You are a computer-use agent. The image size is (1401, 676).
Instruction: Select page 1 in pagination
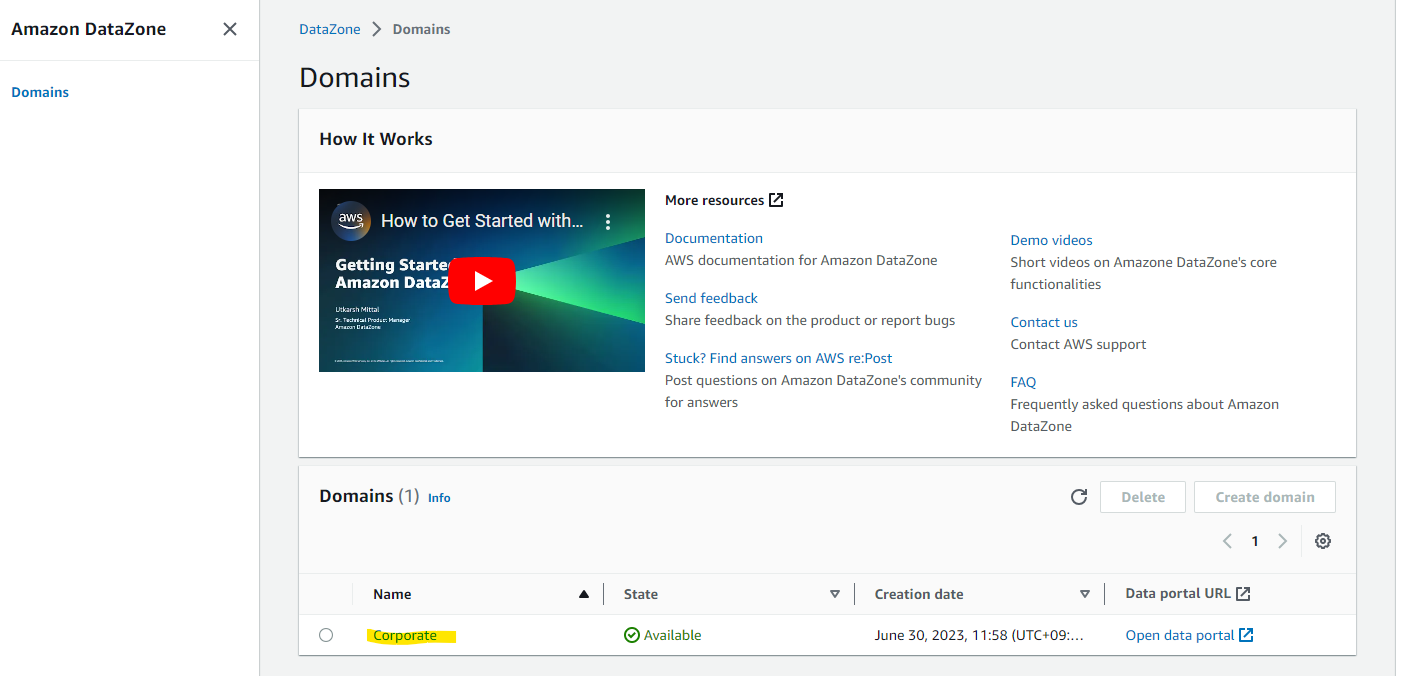(1255, 541)
